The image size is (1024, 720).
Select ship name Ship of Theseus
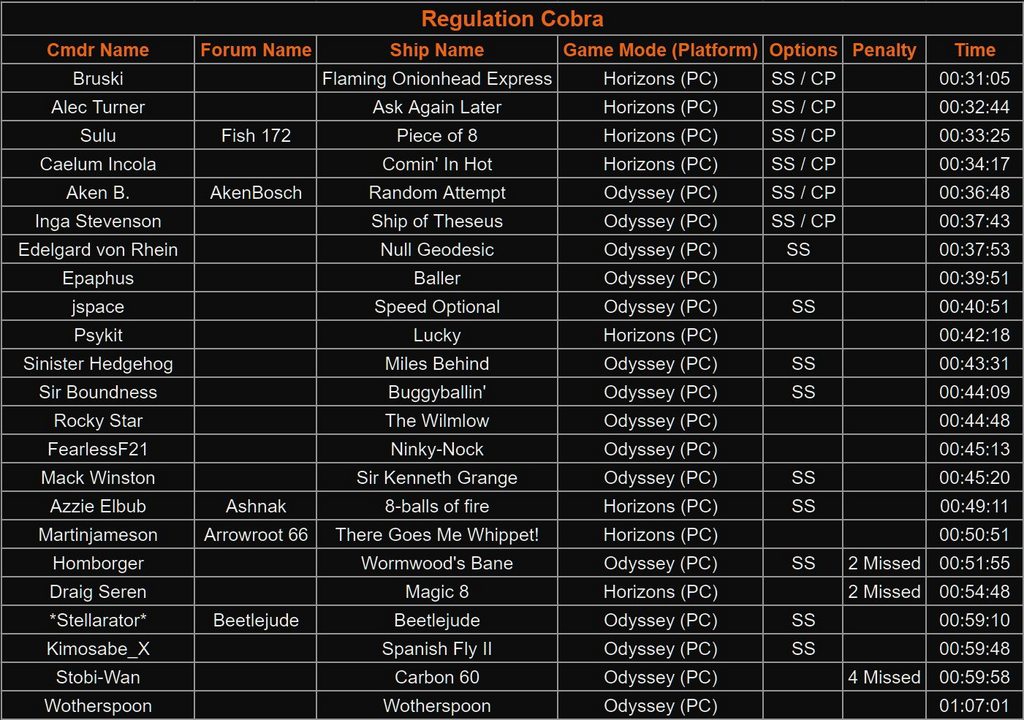[437, 221]
